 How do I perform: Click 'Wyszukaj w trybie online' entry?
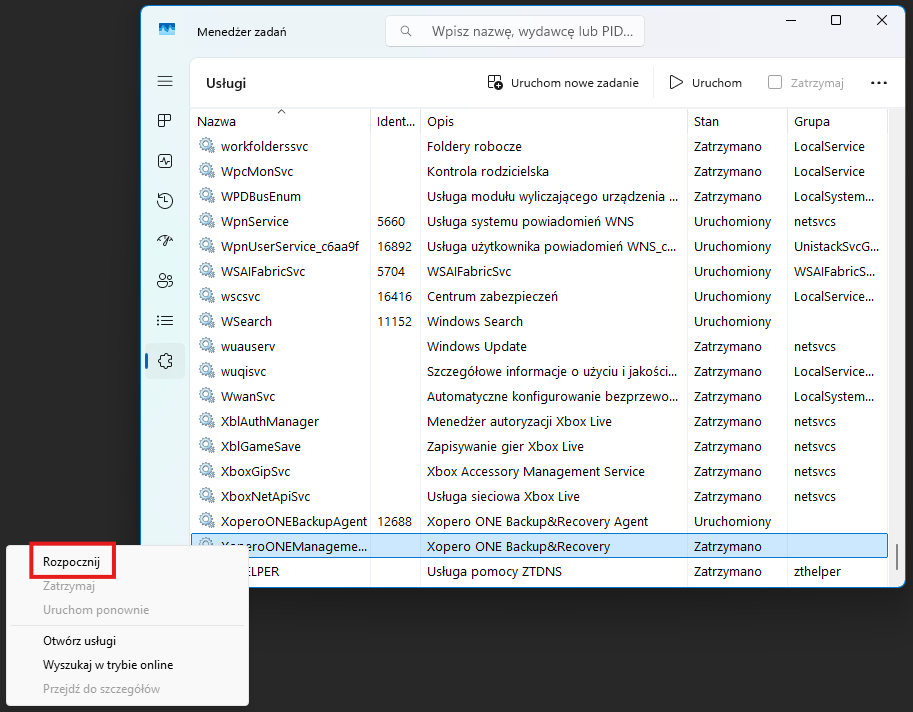pos(108,665)
